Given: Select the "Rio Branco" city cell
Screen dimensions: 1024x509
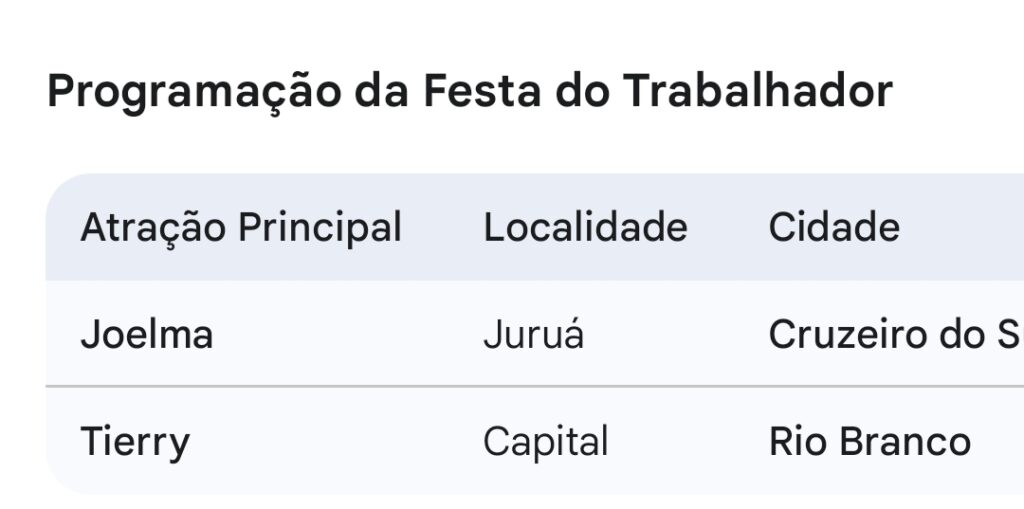Looking at the screenshot, I should [x=870, y=441].
